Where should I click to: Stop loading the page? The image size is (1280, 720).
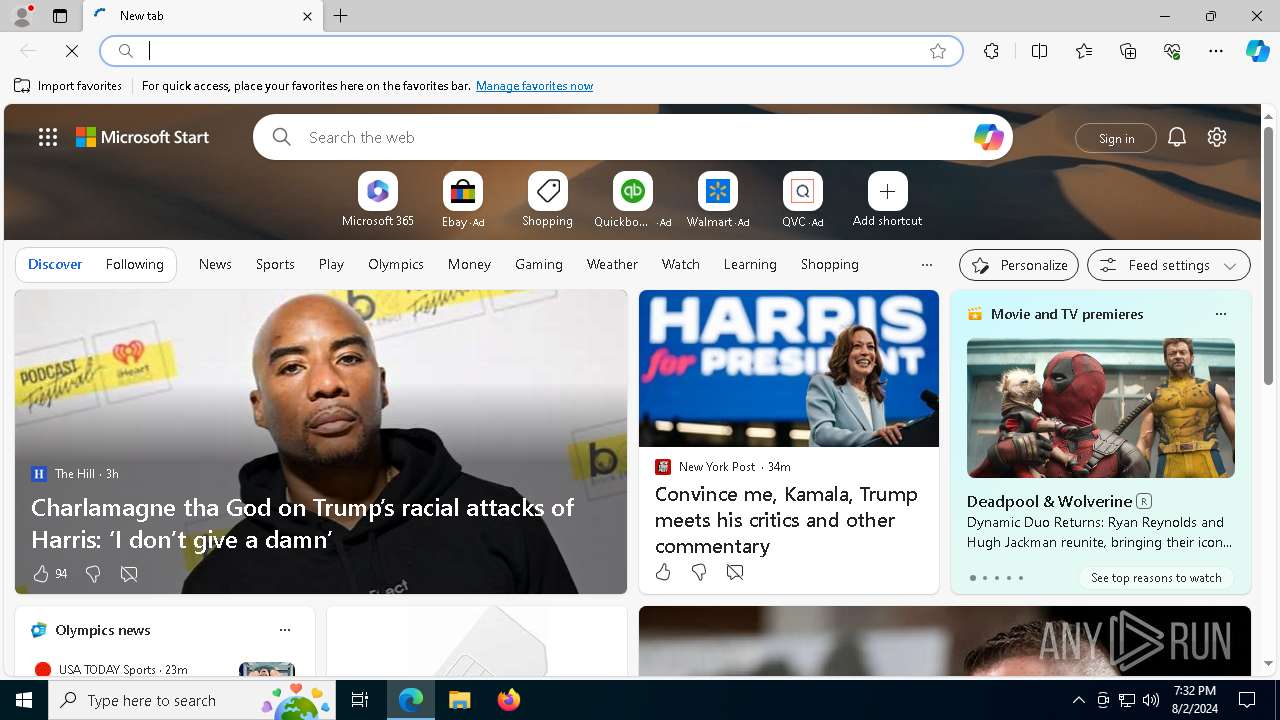click(72, 50)
